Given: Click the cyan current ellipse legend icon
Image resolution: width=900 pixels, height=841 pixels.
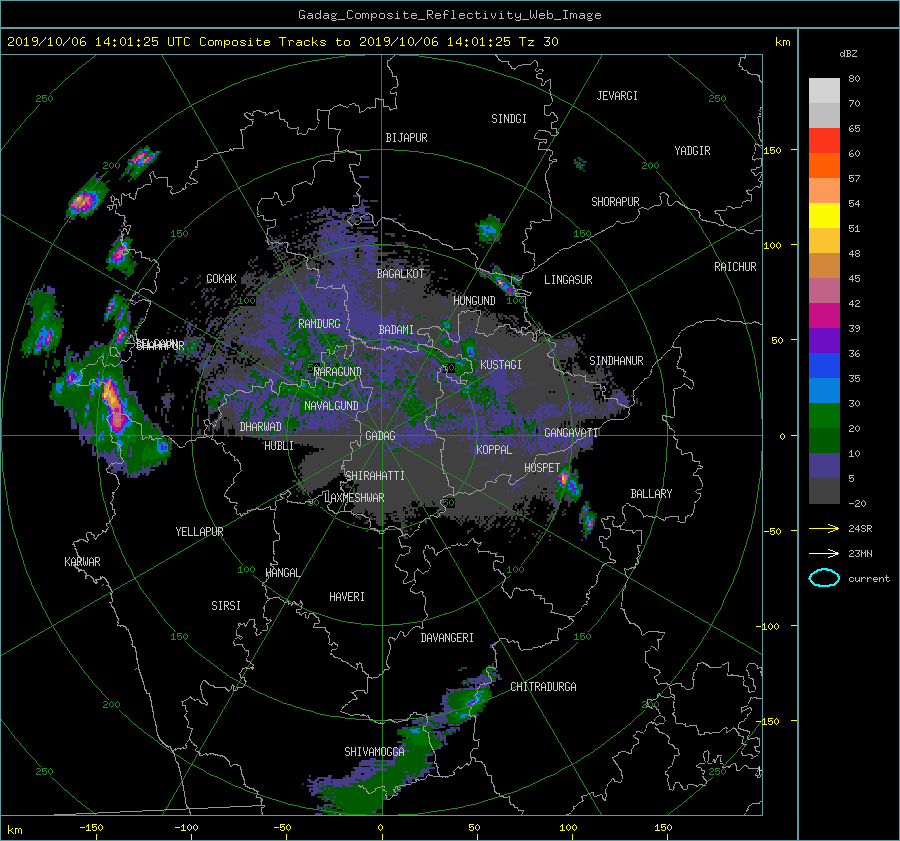Looking at the screenshot, I should [824, 578].
